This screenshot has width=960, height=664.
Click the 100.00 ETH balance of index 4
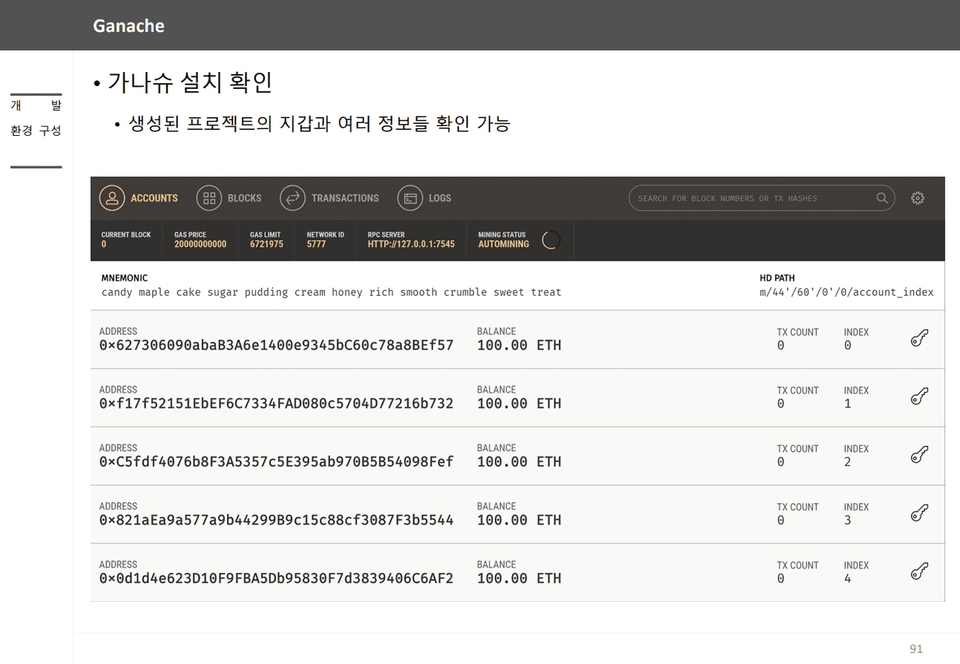click(519, 578)
